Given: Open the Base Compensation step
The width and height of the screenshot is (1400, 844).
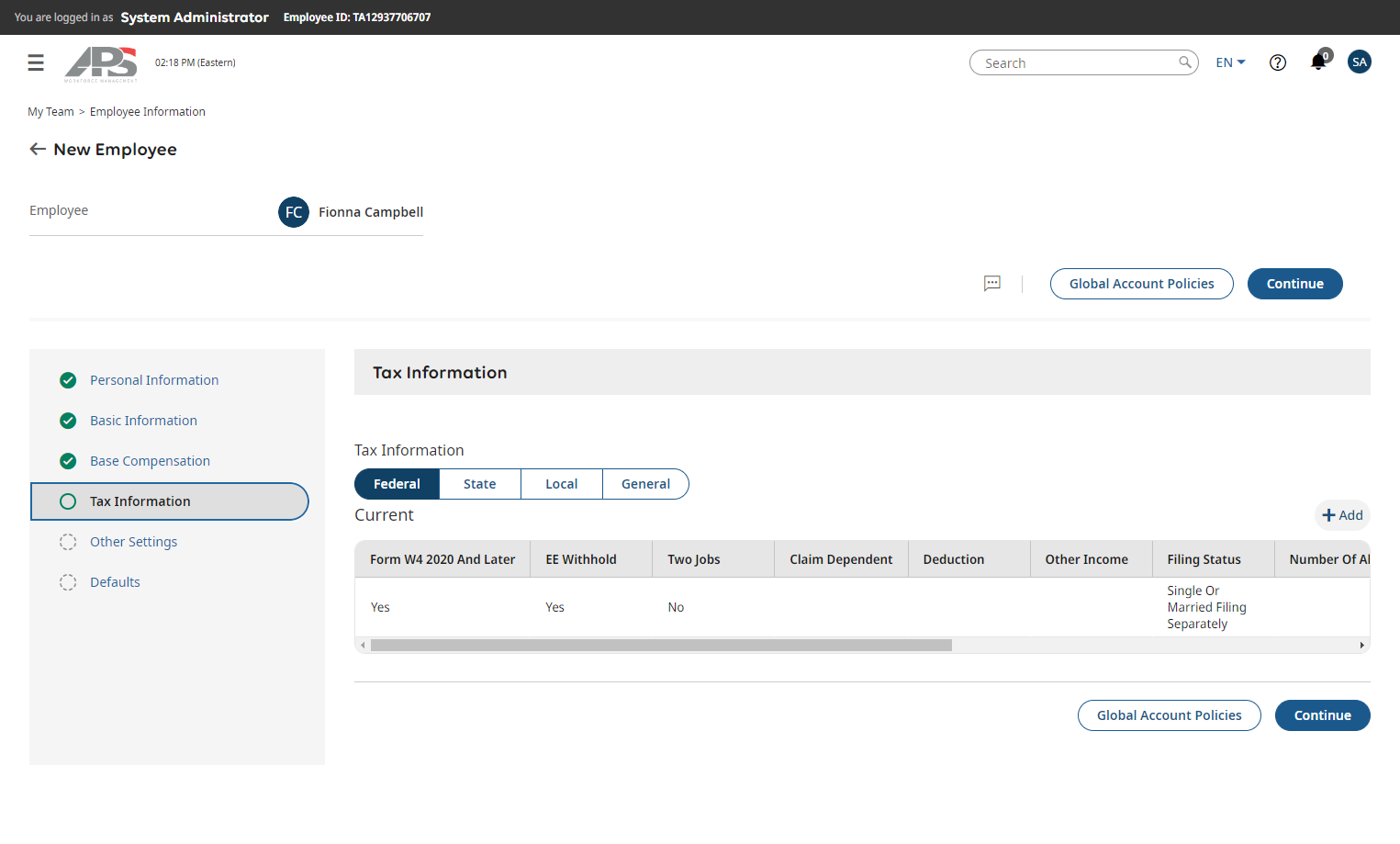Looking at the screenshot, I should coord(150,461).
